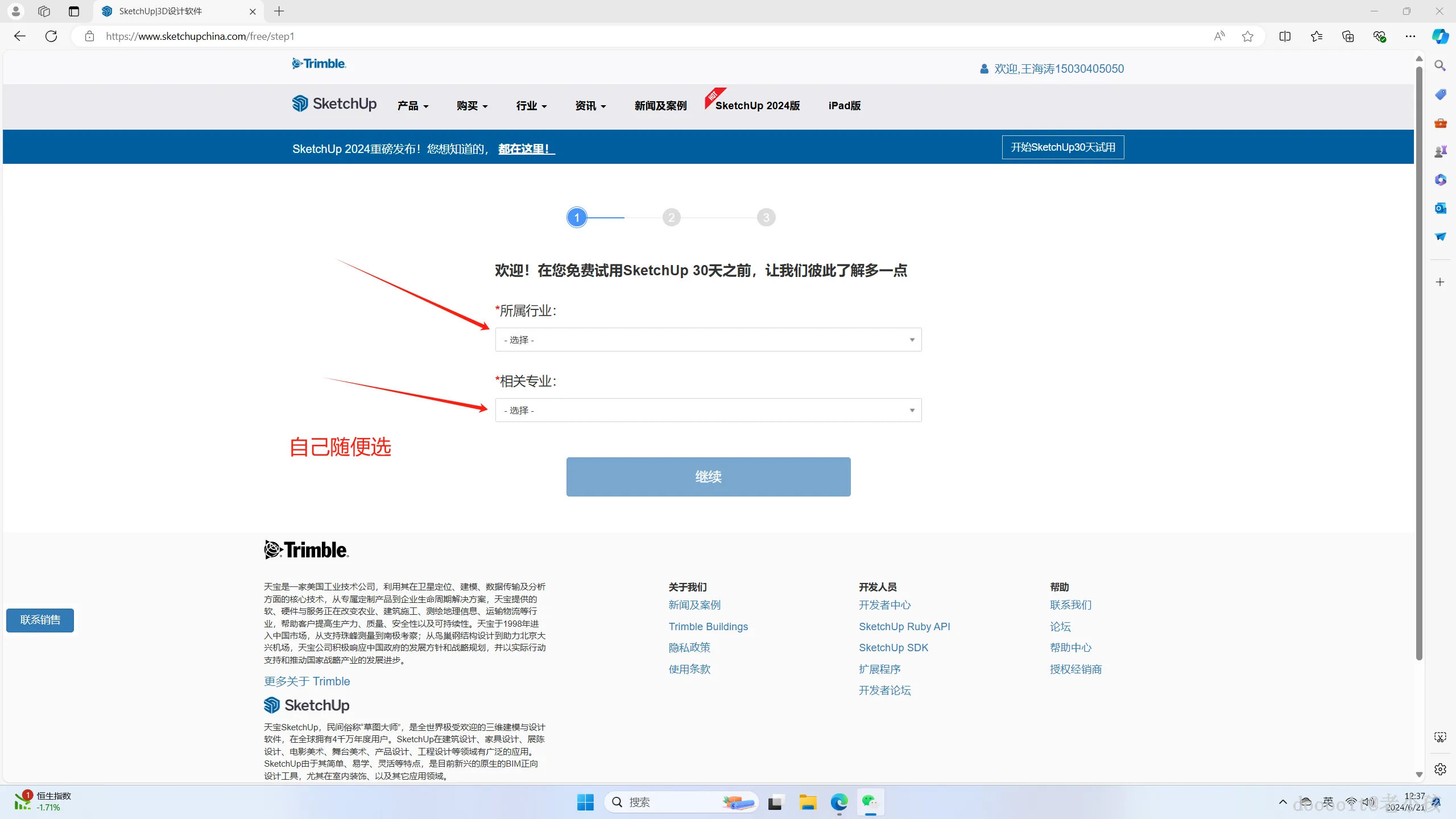Open Outlook from the Edge sidebar
The width and height of the screenshot is (1456, 819).
[1441, 208]
